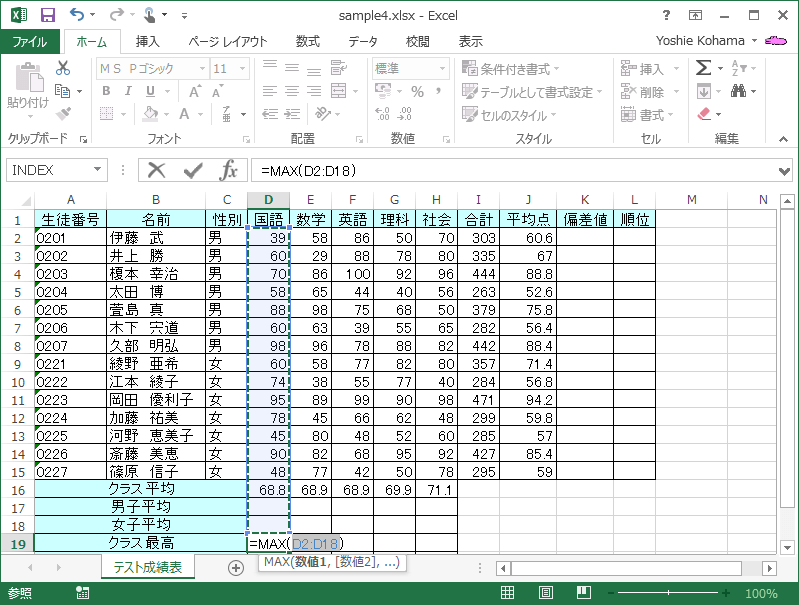799x605 pixels.
Task: Click the decrease decimal icon
Action: click(x=404, y=114)
